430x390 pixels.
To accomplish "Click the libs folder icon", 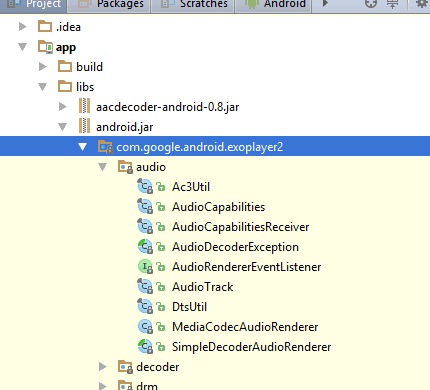I will [x=65, y=87].
